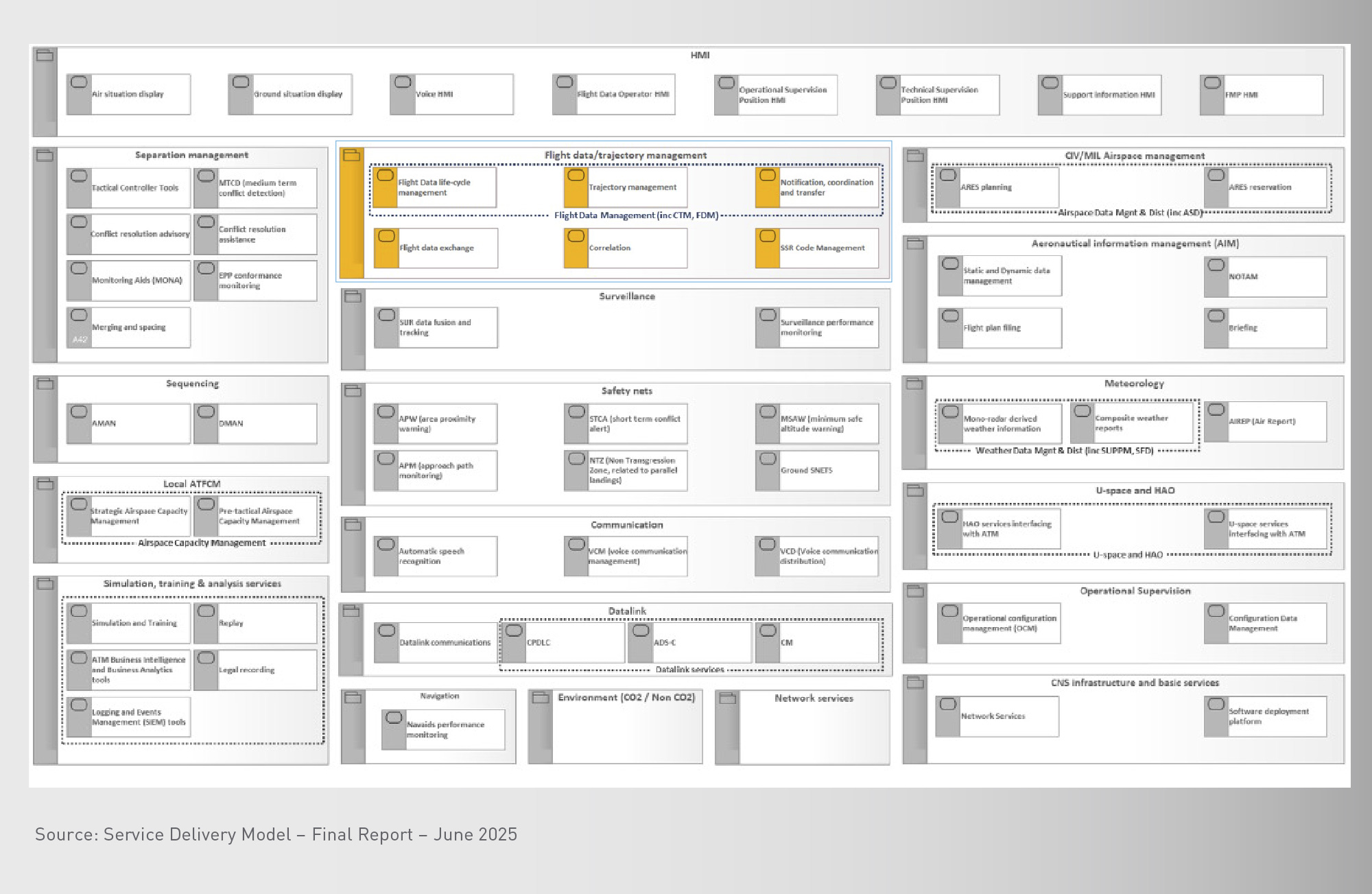Select the NOTAM component icon
The height and width of the screenshot is (894, 1372).
point(1216,265)
